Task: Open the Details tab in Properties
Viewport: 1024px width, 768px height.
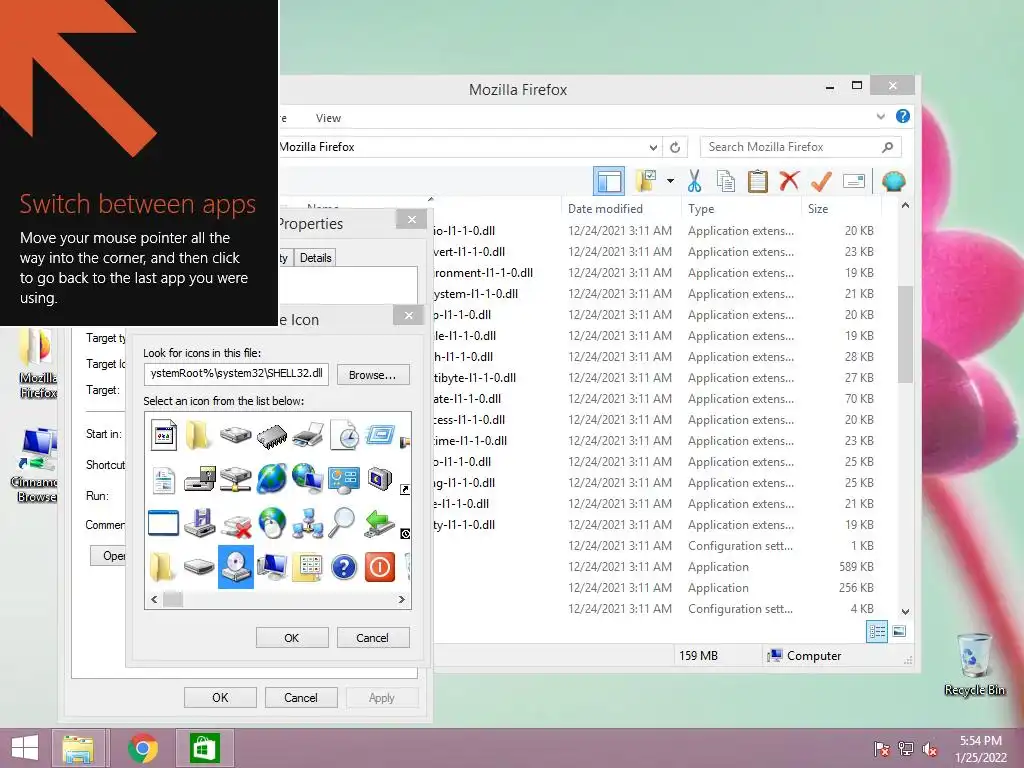Action: [315, 258]
